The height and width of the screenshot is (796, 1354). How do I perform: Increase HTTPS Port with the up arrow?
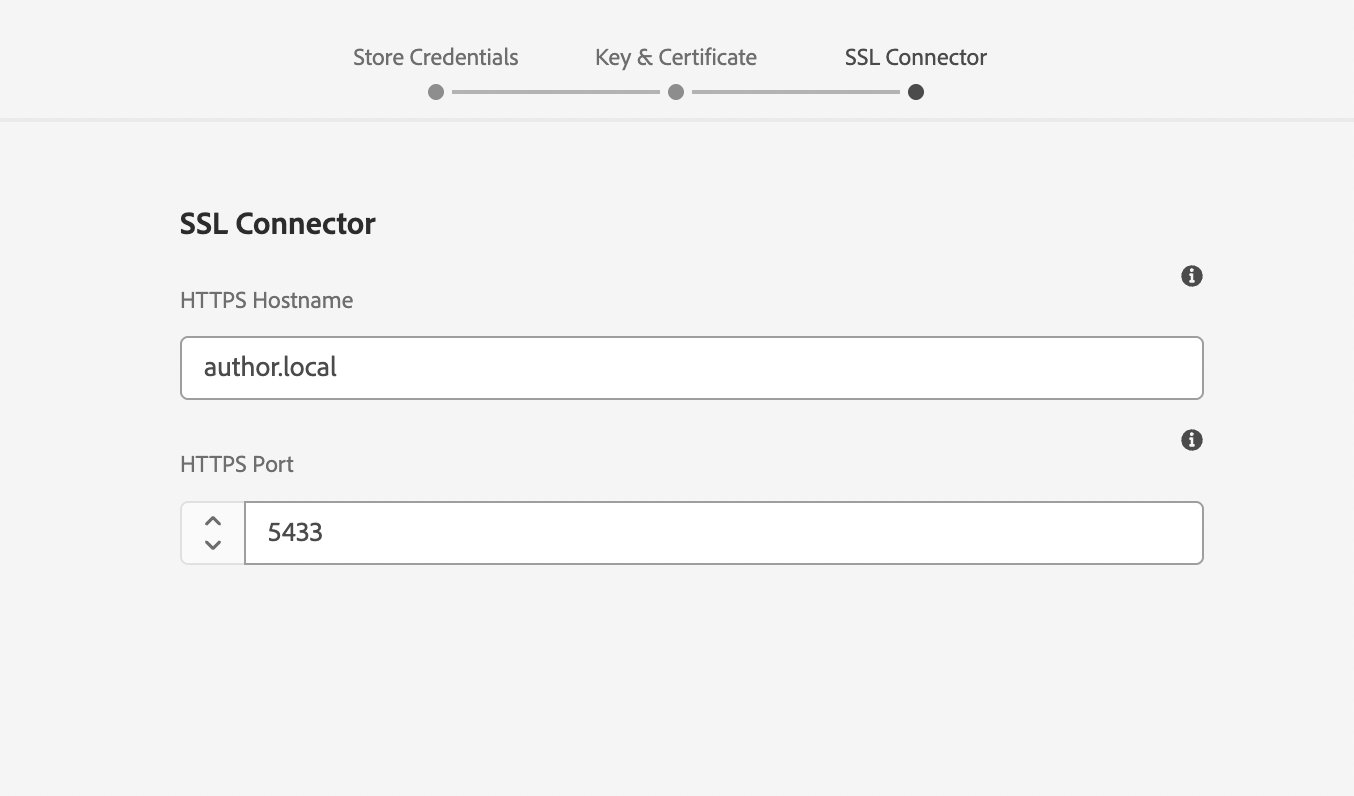[212, 521]
